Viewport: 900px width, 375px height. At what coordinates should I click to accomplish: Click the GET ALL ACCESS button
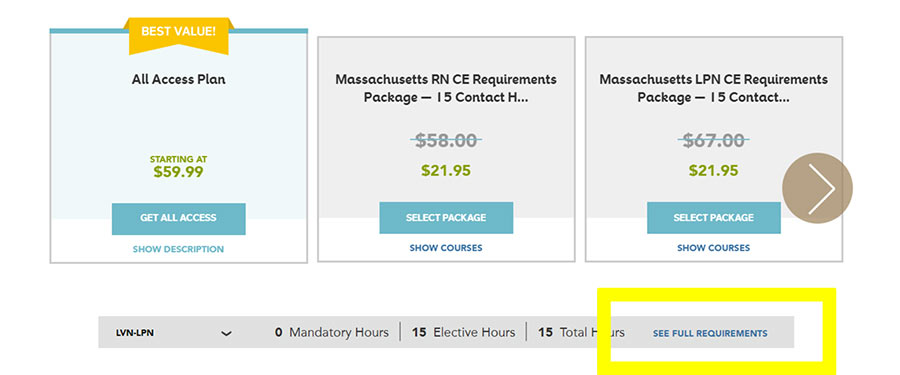click(x=179, y=218)
